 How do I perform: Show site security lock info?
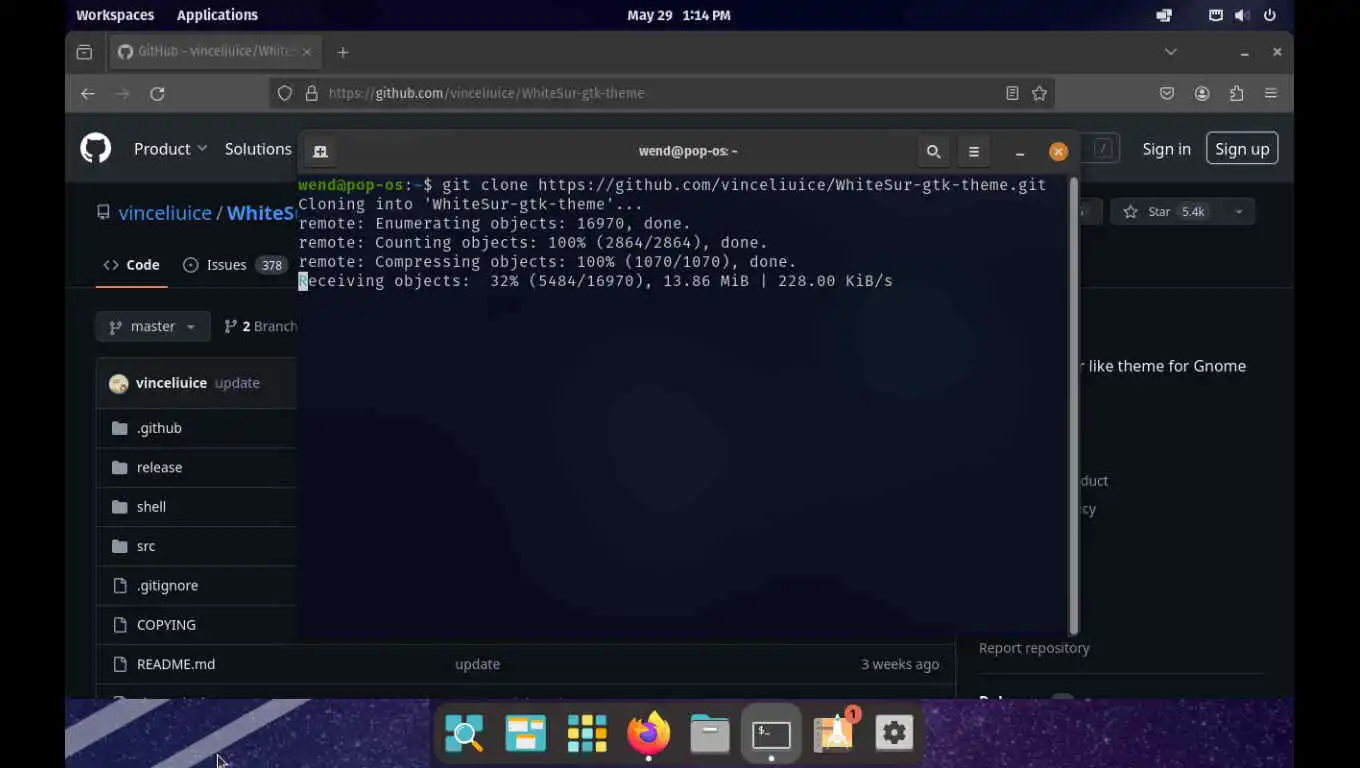(x=311, y=93)
